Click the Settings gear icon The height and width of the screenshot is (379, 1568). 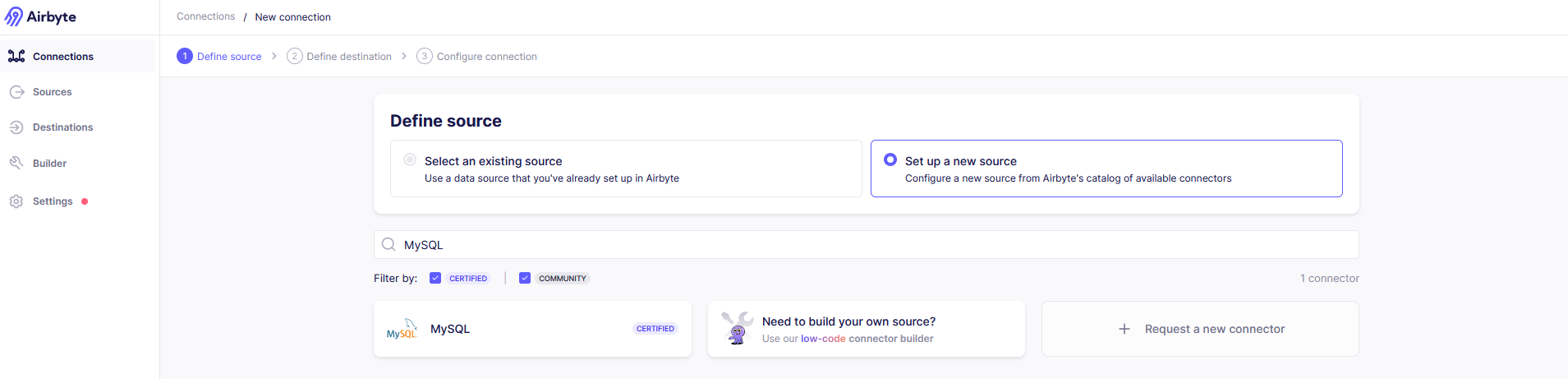tap(16, 201)
